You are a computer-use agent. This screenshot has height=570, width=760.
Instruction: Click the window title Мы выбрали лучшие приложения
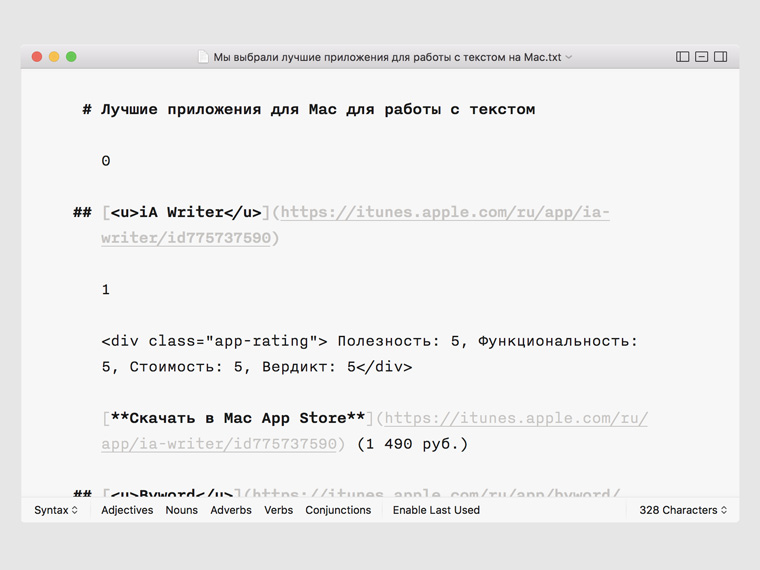click(387, 57)
